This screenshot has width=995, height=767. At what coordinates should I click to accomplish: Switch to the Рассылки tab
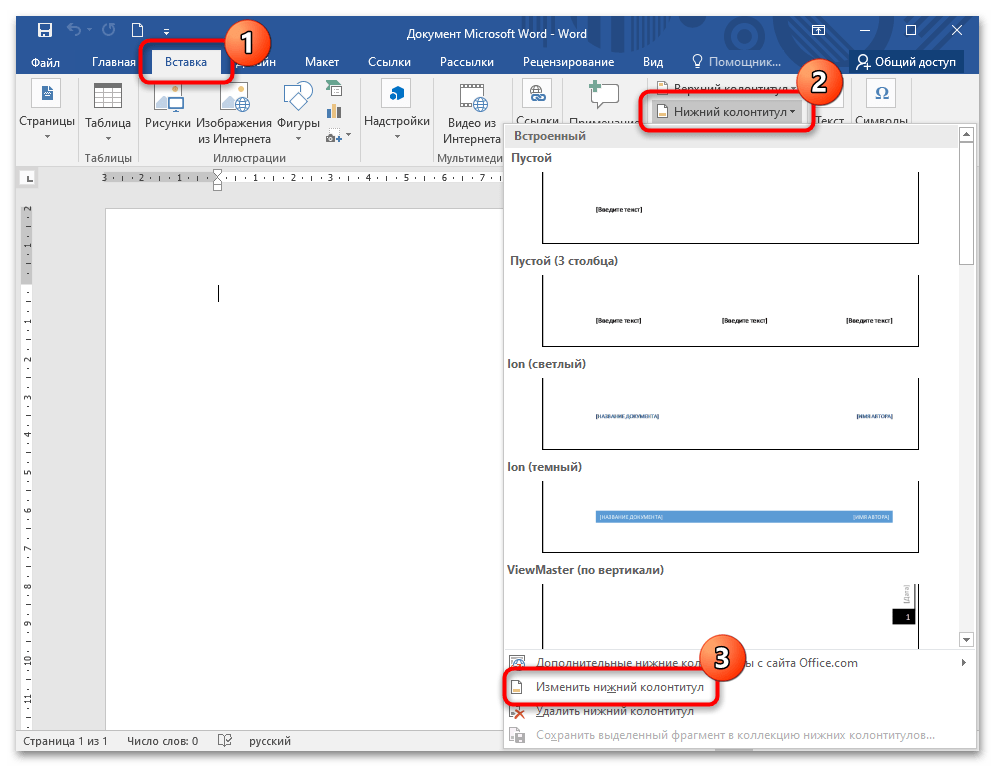point(466,62)
